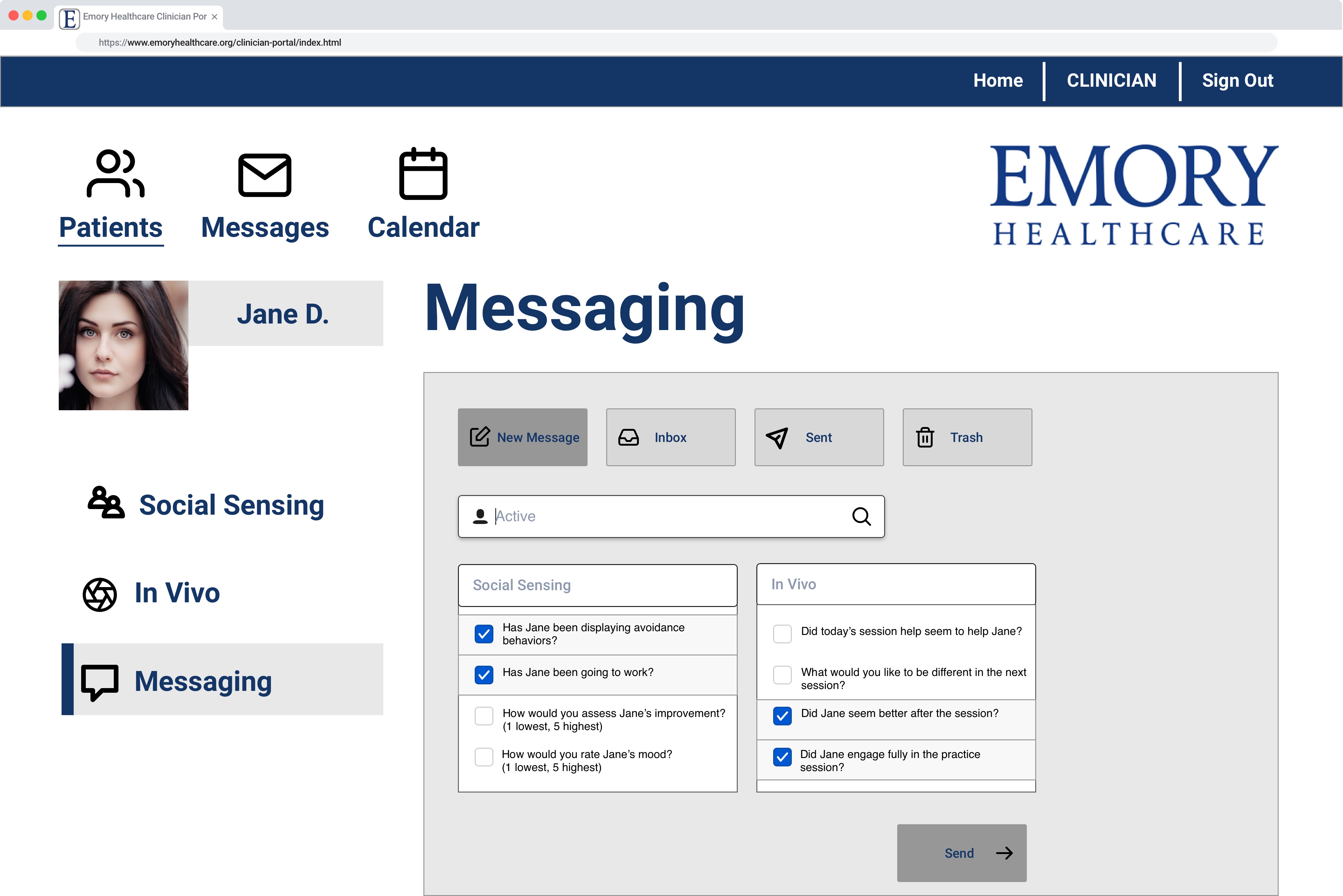Uncheck "Did Jane seem better after the session?"
Image resolution: width=1343 pixels, height=896 pixels.
(782, 716)
